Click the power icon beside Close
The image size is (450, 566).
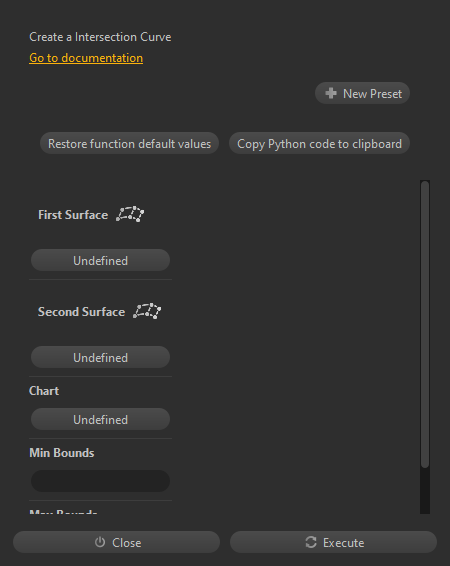click(x=100, y=542)
